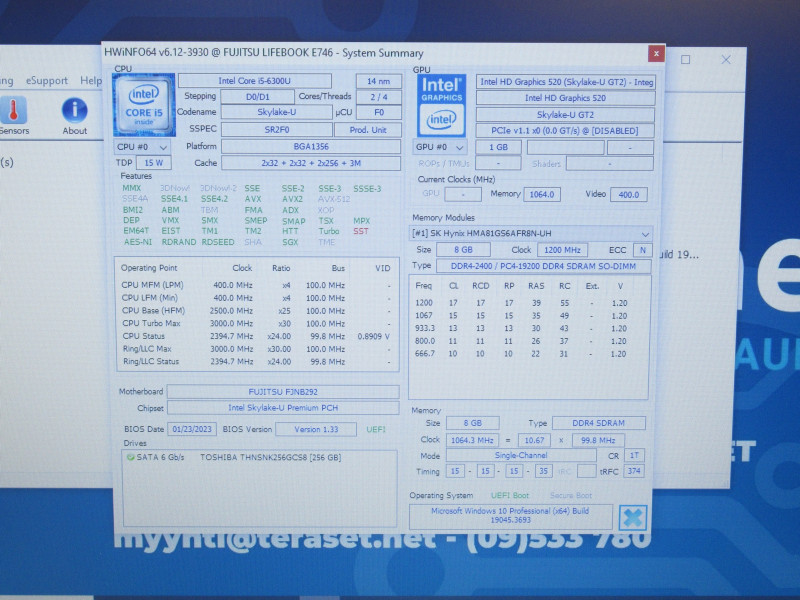Click the AVX2 feature label
Viewport: 800px width, 600px height.
pos(292,199)
